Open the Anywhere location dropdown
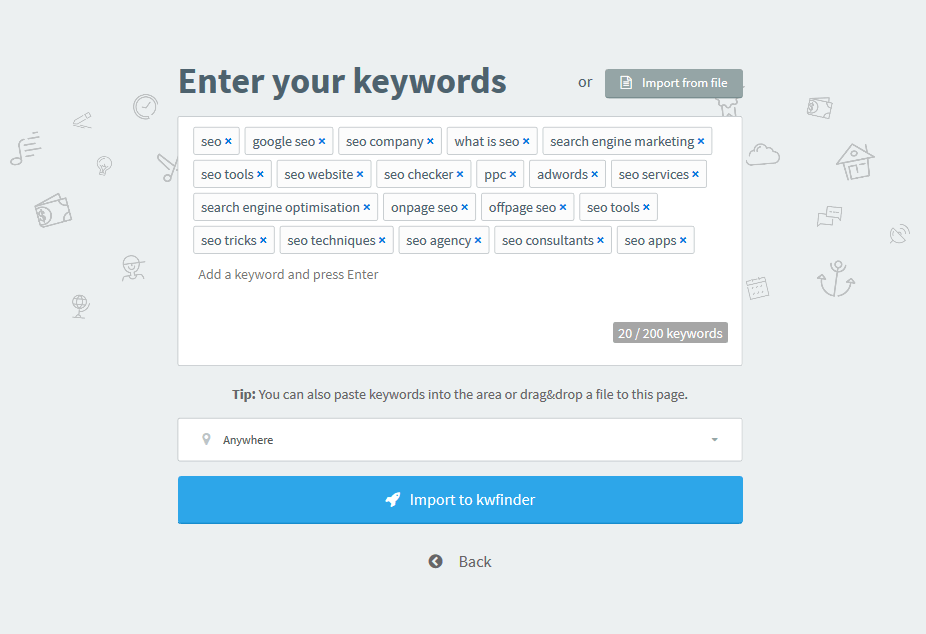Viewport: 926px width, 634px height. 460,440
